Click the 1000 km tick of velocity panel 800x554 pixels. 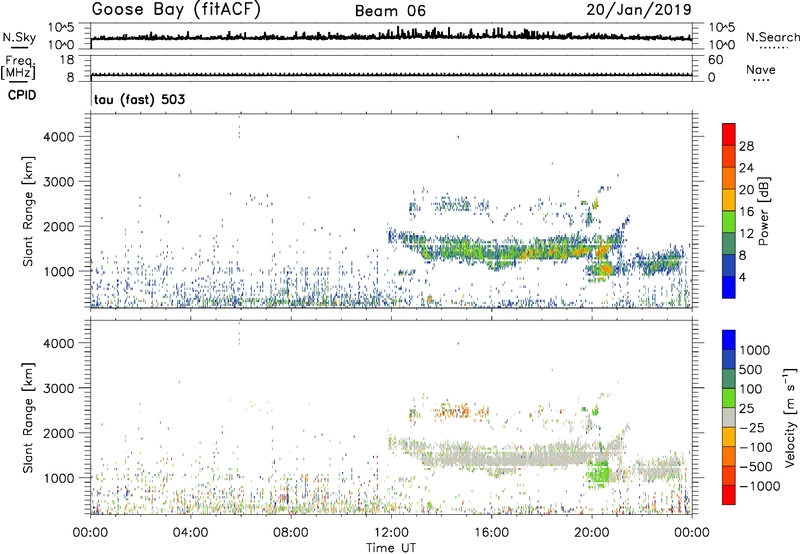click(59, 478)
